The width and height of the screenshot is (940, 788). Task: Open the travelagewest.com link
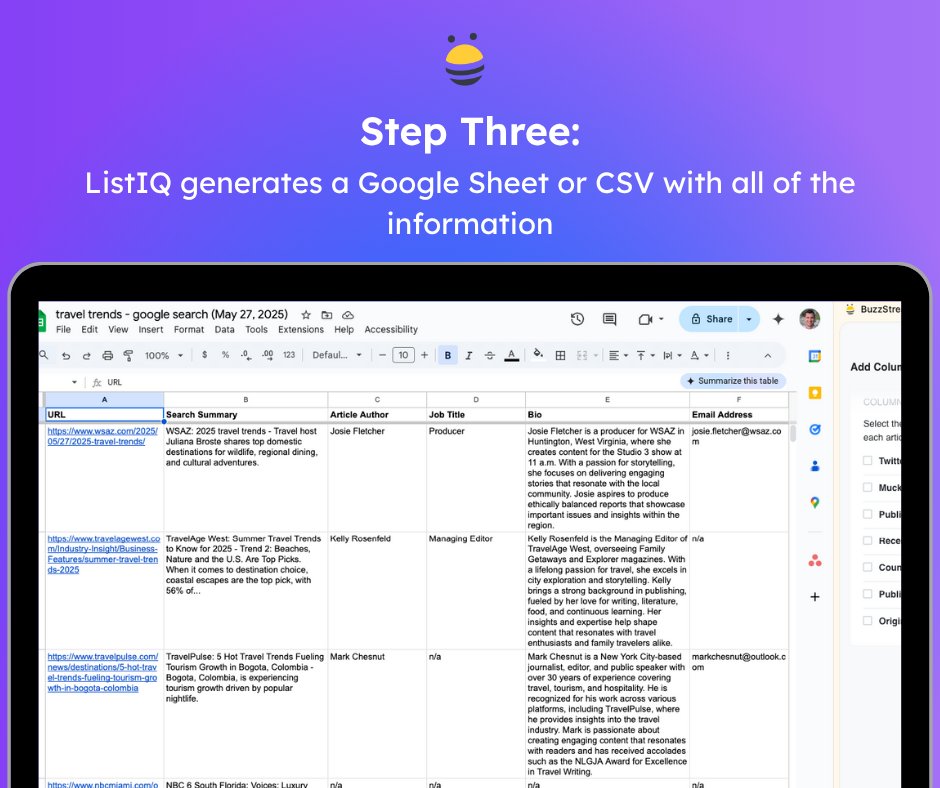coord(104,554)
